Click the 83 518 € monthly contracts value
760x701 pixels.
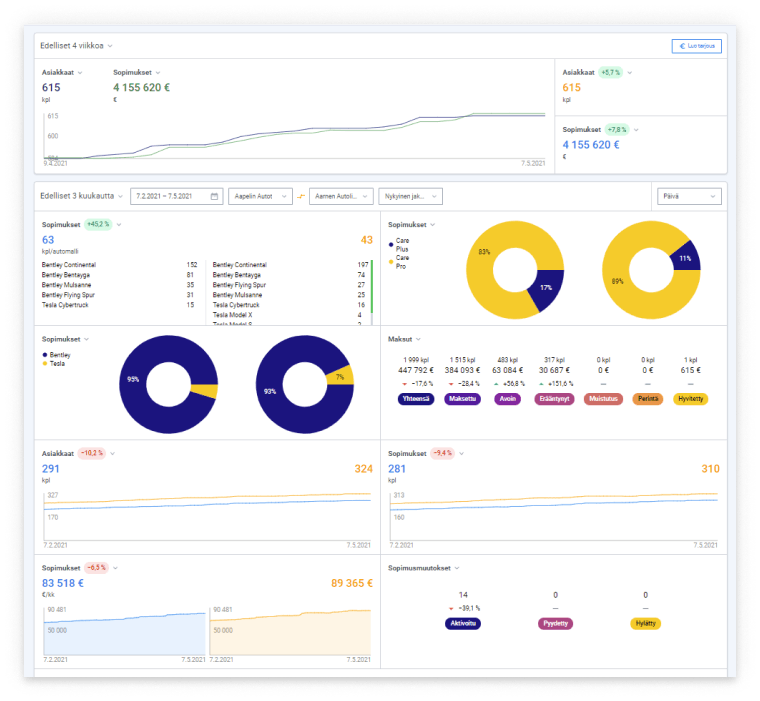63,583
